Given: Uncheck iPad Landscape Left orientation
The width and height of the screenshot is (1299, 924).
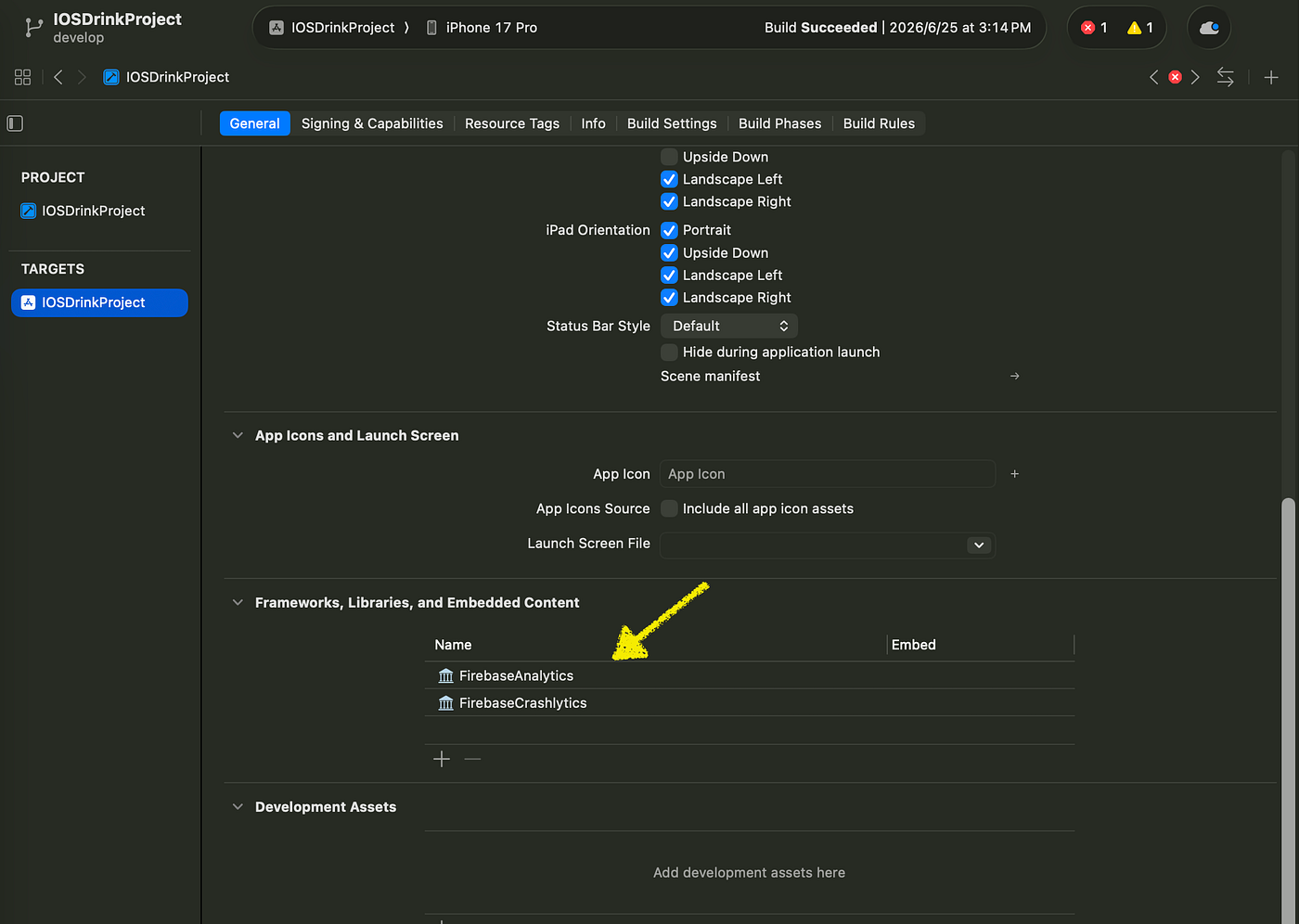Looking at the screenshot, I should (x=669, y=275).
